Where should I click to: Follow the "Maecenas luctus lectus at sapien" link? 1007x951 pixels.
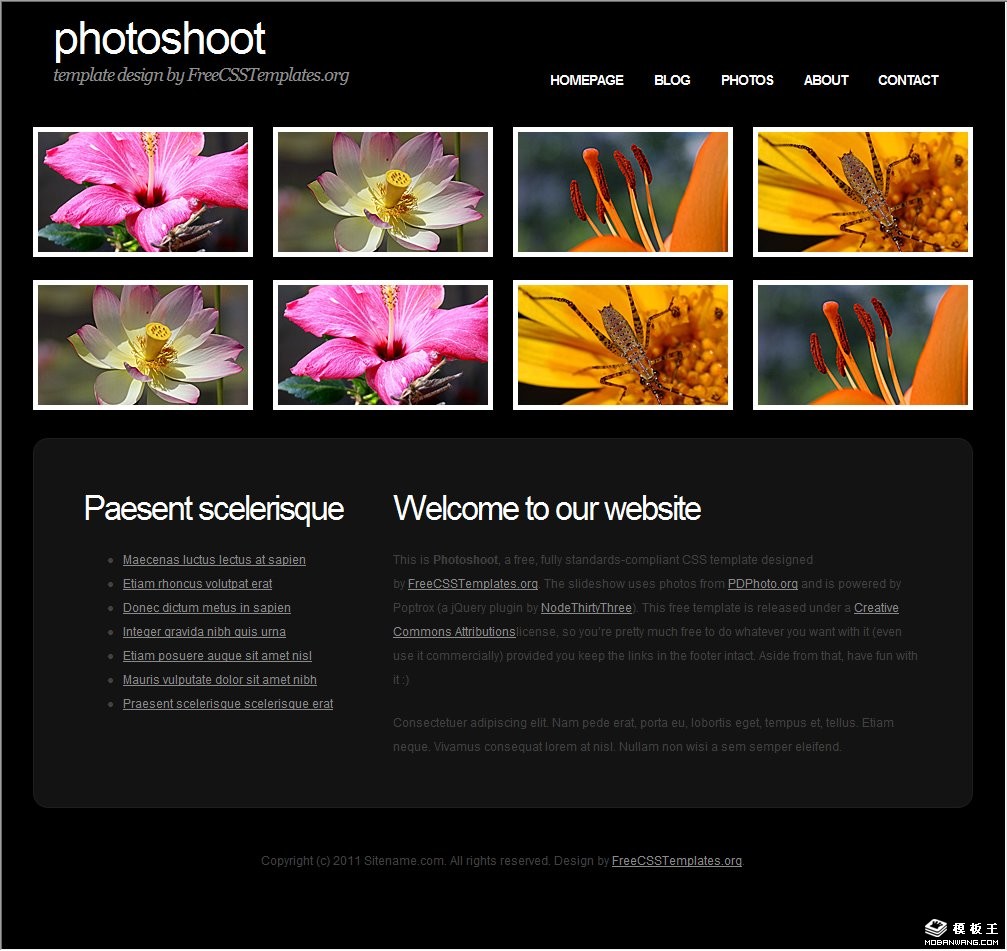pyautogui.click(x=214, y=560)
